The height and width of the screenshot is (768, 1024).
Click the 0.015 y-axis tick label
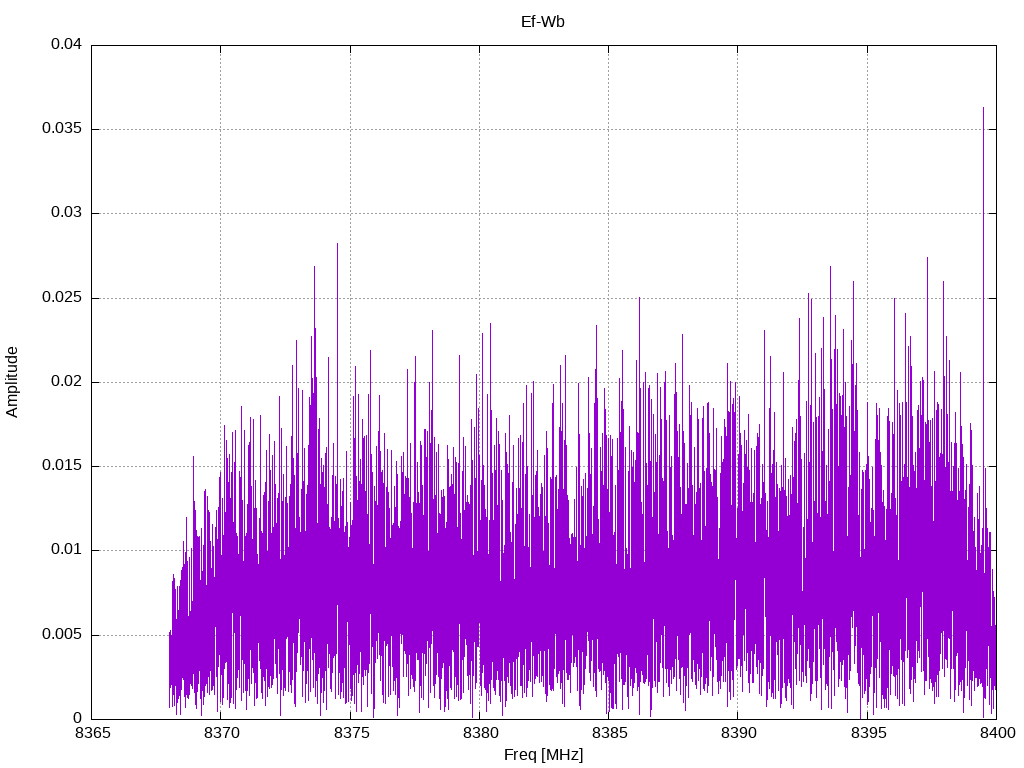click(x=63, y=466)
